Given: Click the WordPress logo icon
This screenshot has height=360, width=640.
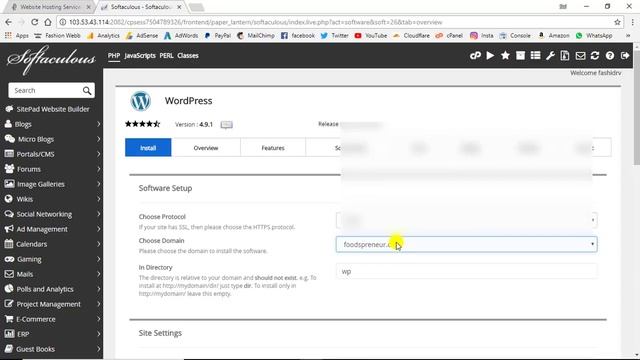Looking at the screenshot, I should click(140, 101).
